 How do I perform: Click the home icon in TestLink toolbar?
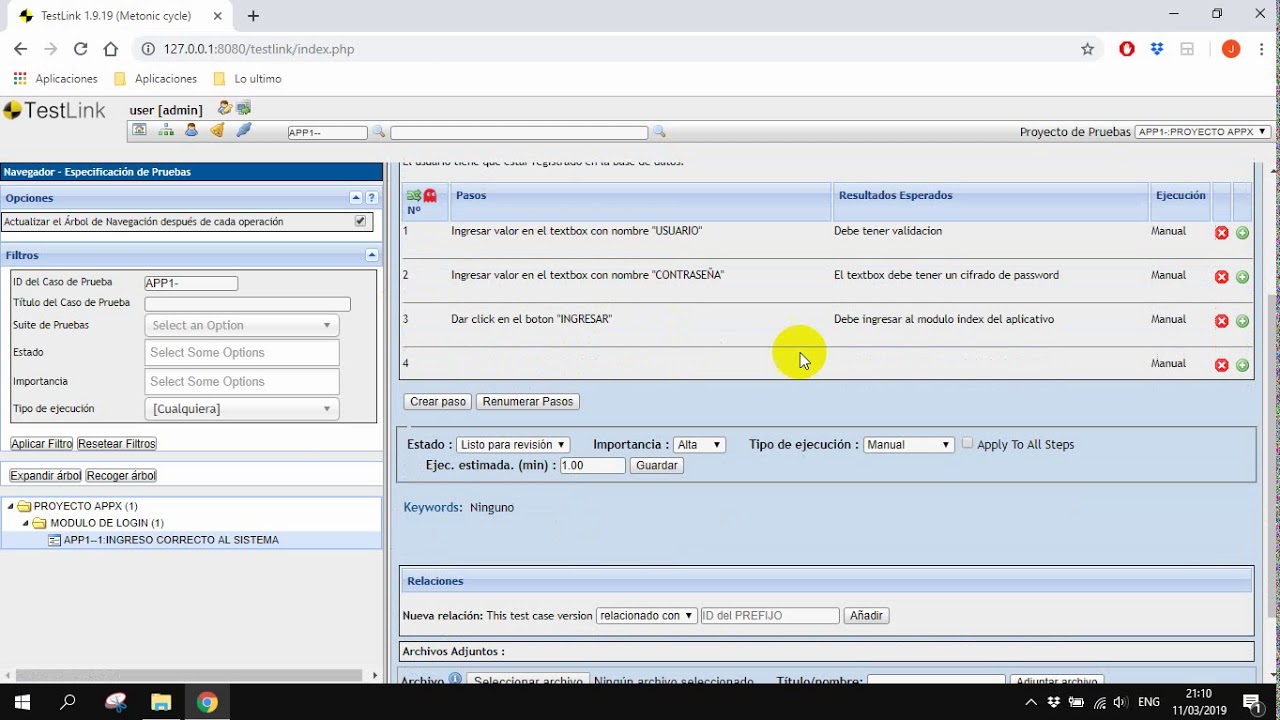(x=139, y=131)
